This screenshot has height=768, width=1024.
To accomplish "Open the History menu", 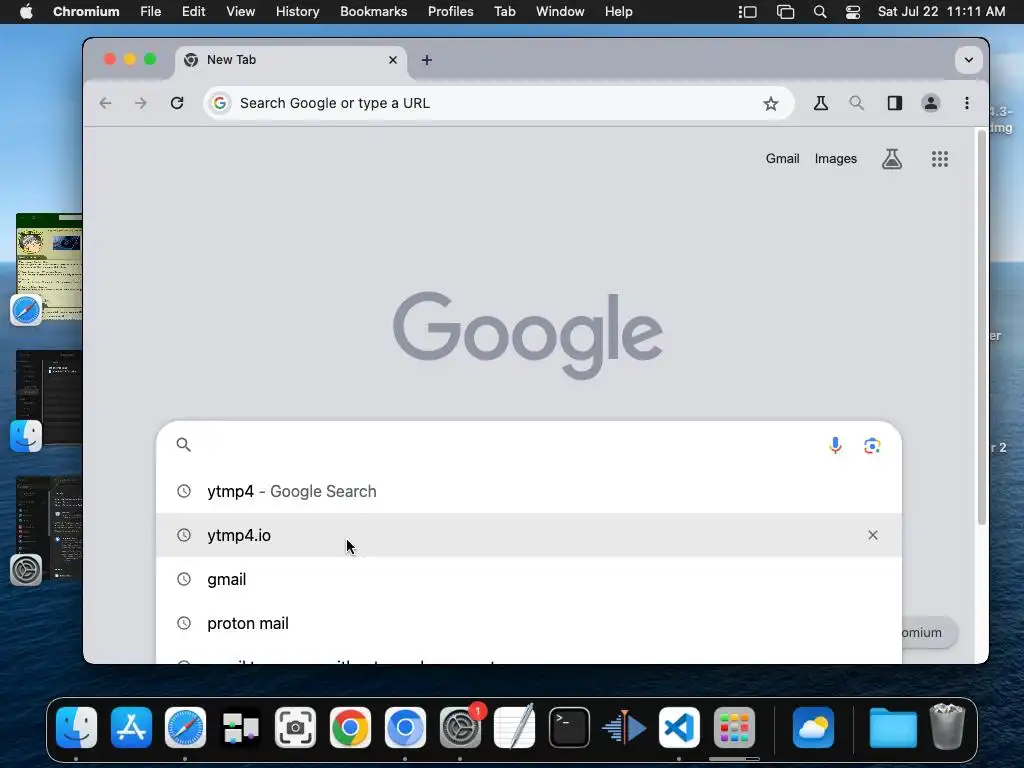I will 297,12.
